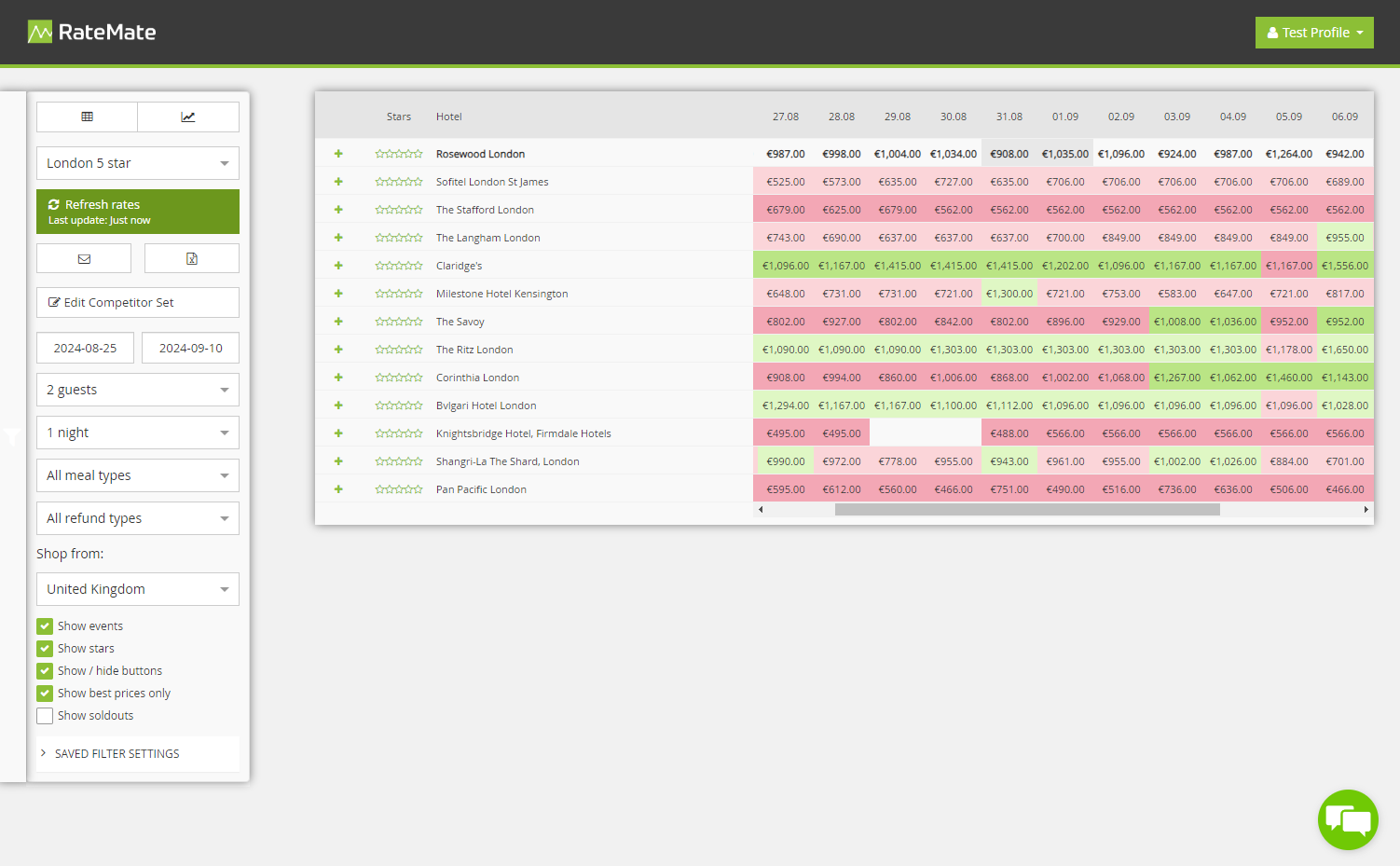Click Pan Pacific London €751.00 rate
This screenshot has width=1400, height=866.
pyautogui.click(x=1009, y=489)
